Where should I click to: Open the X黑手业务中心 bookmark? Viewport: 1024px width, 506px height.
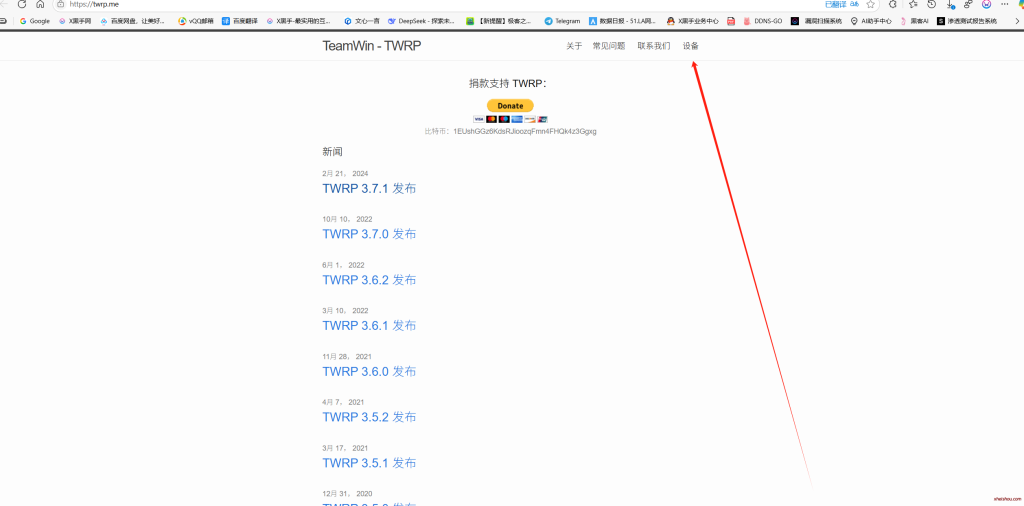click(693, 21)
